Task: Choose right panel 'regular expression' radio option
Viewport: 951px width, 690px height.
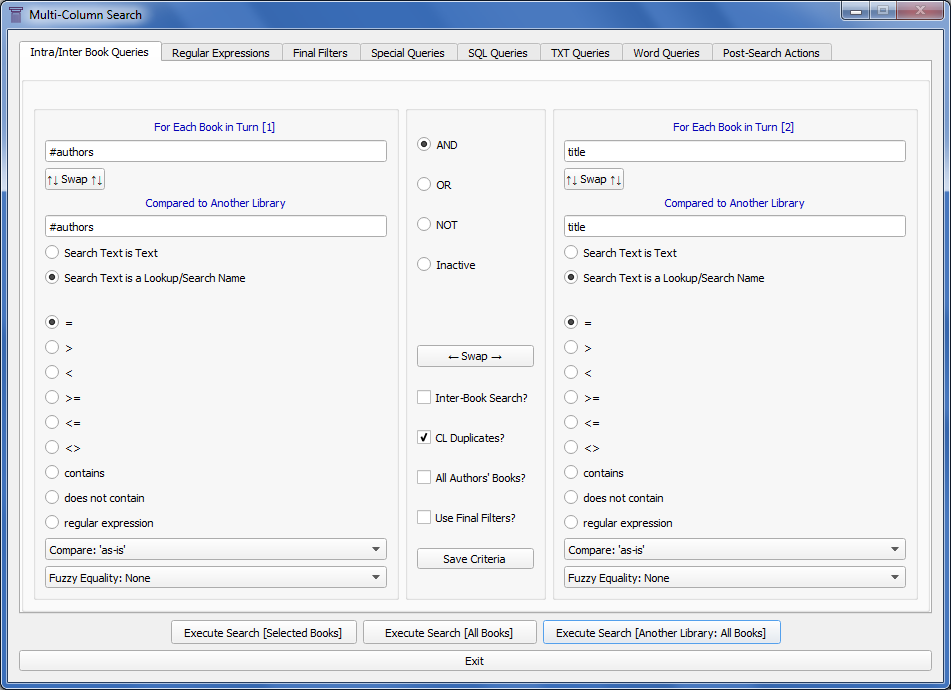Action: (x=571, y=522)
